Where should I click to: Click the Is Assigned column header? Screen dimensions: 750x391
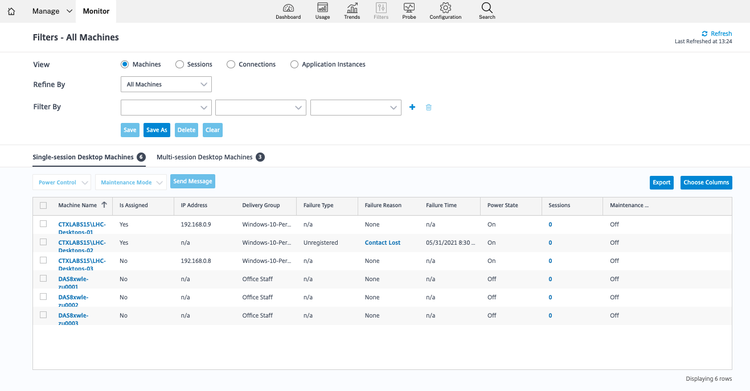point(133,205)
